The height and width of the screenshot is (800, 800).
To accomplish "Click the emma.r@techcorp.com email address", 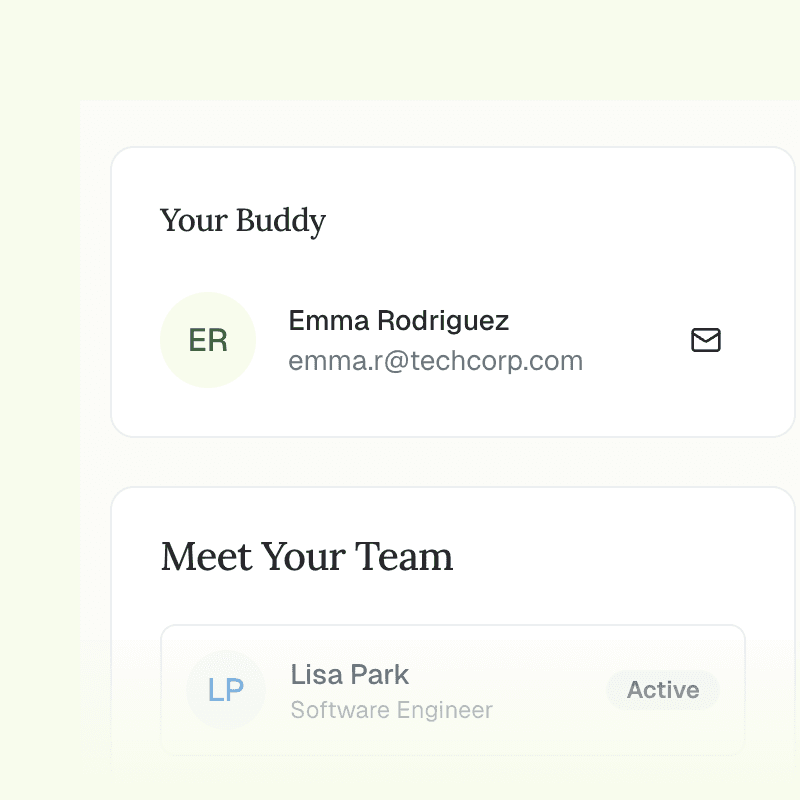I will [435, 361].
